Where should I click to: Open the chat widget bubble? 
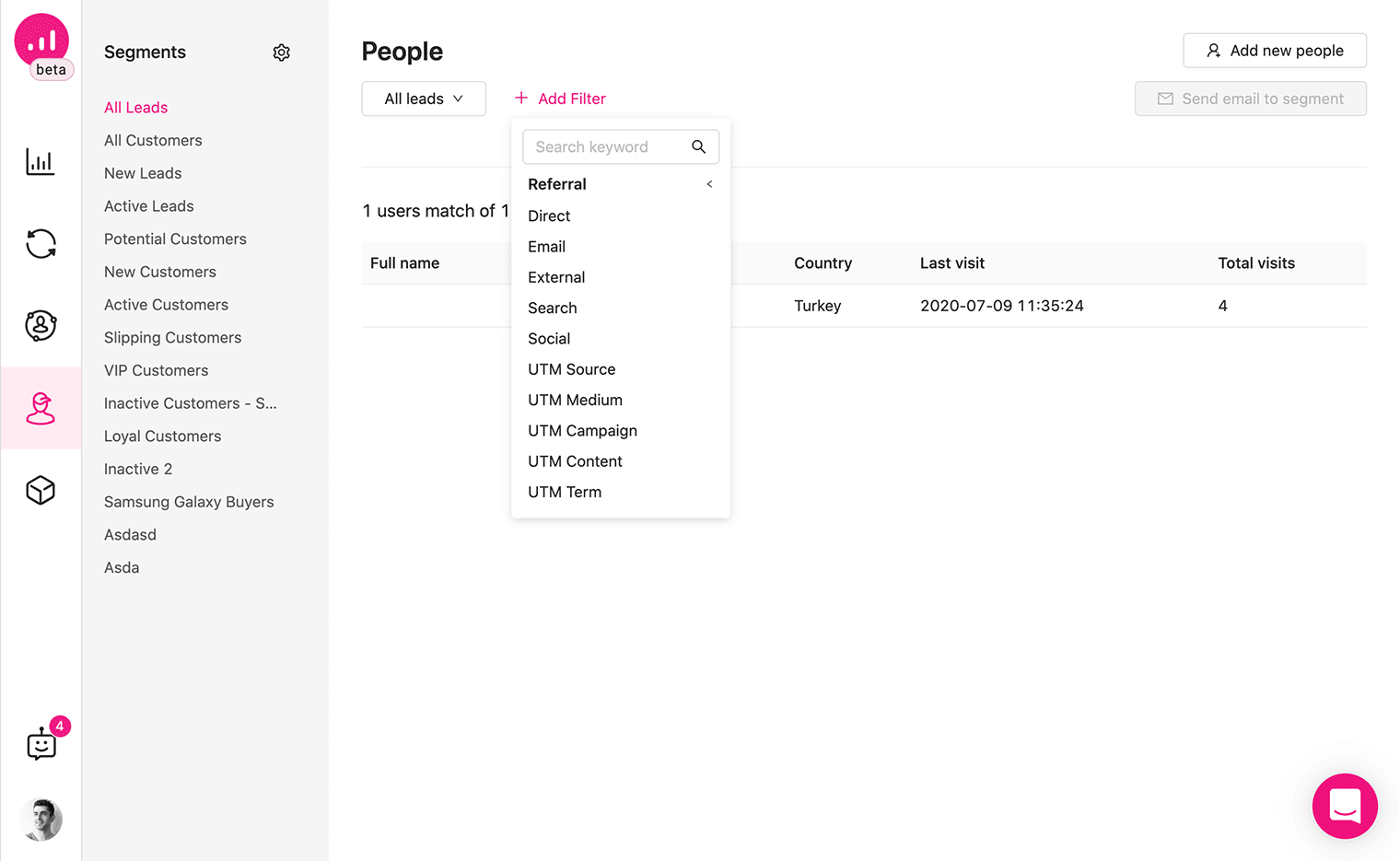click(1345, 806)
